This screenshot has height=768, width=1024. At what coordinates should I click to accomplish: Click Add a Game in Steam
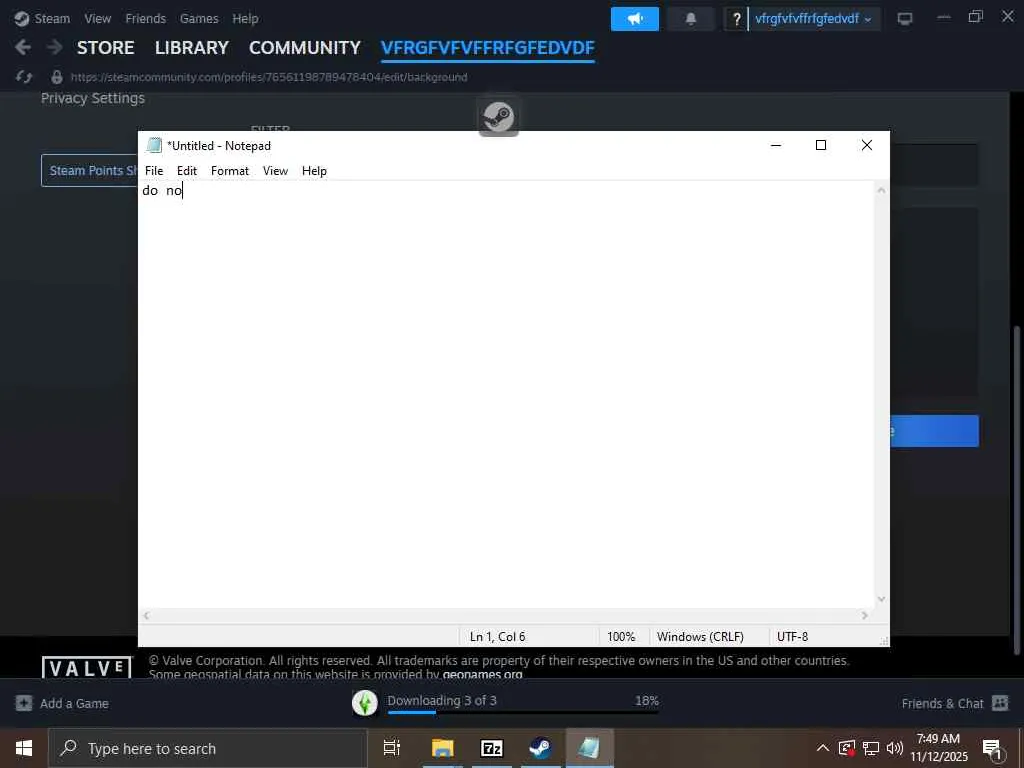tap(74, 703)
